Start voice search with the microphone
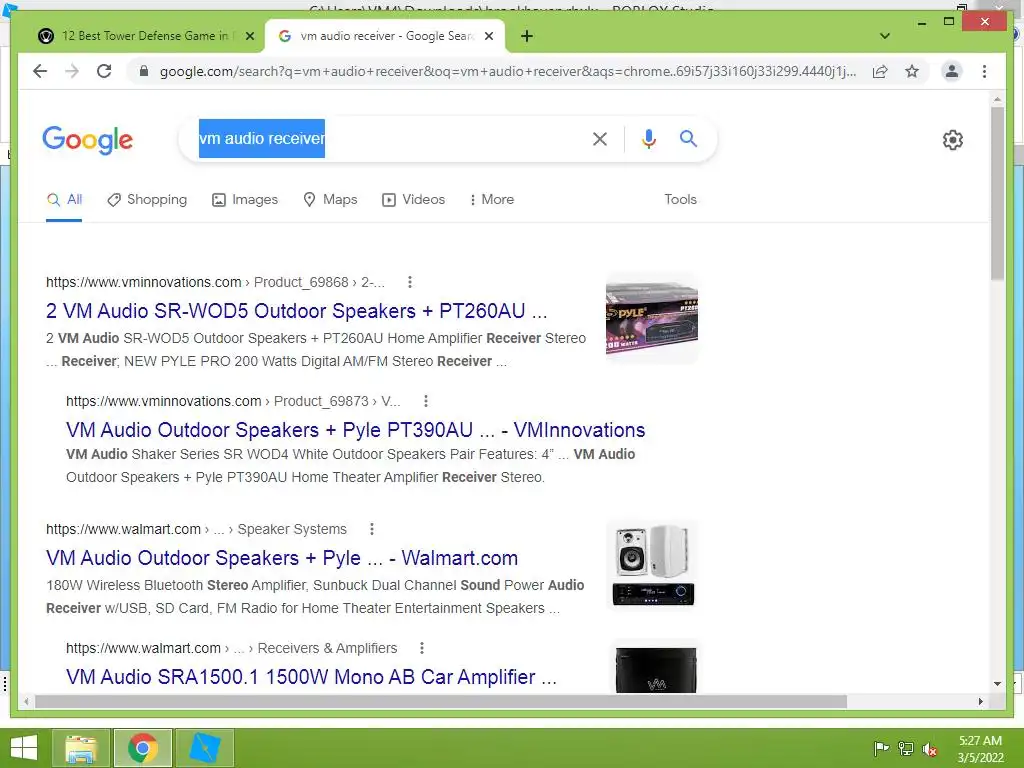 tap(648, 138)
